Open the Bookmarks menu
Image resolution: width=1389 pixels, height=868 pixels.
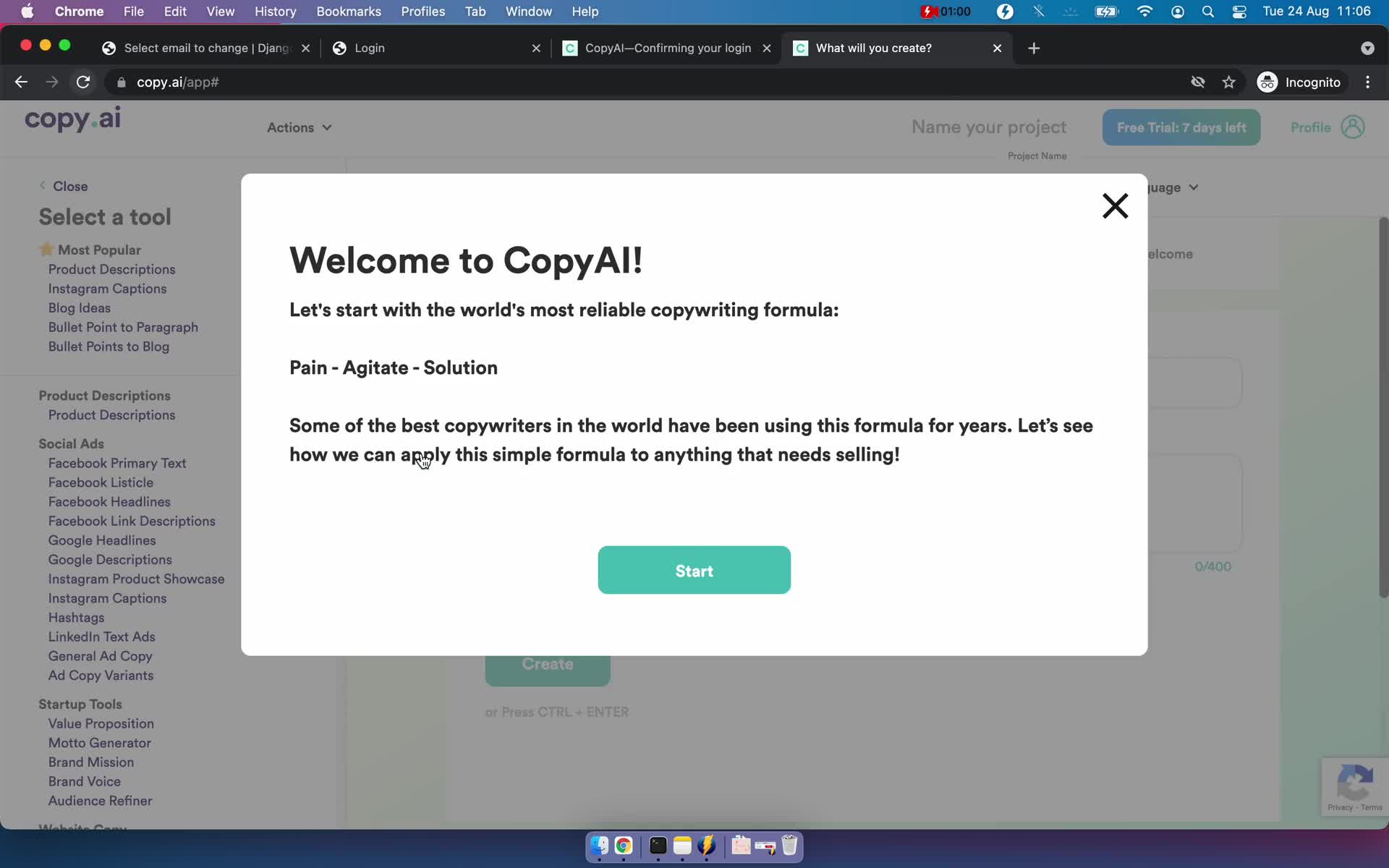tap(349, 11)
